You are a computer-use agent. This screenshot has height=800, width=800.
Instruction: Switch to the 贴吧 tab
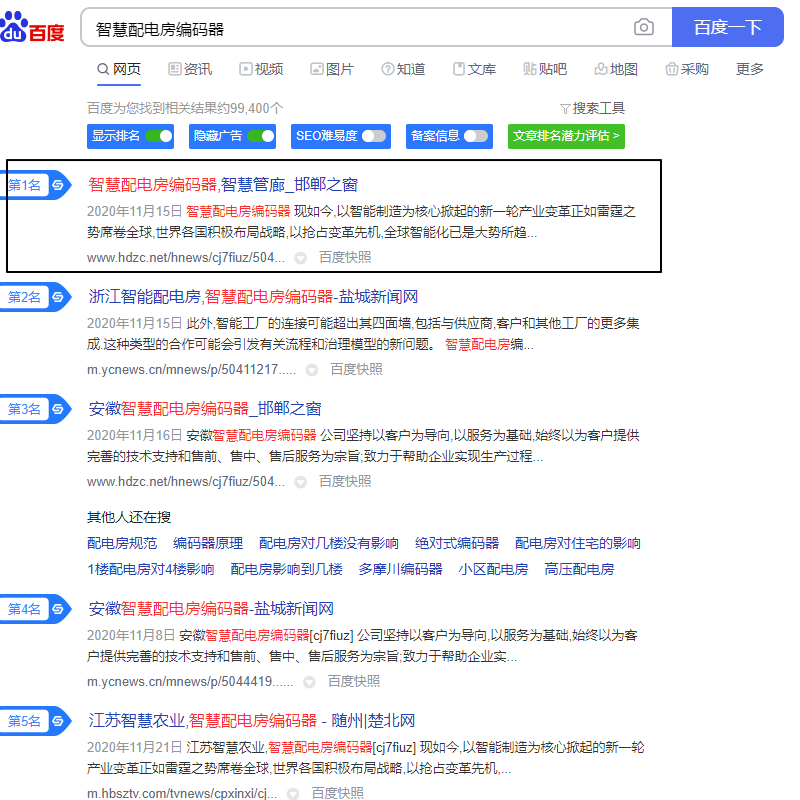click(x=545, y=69)
